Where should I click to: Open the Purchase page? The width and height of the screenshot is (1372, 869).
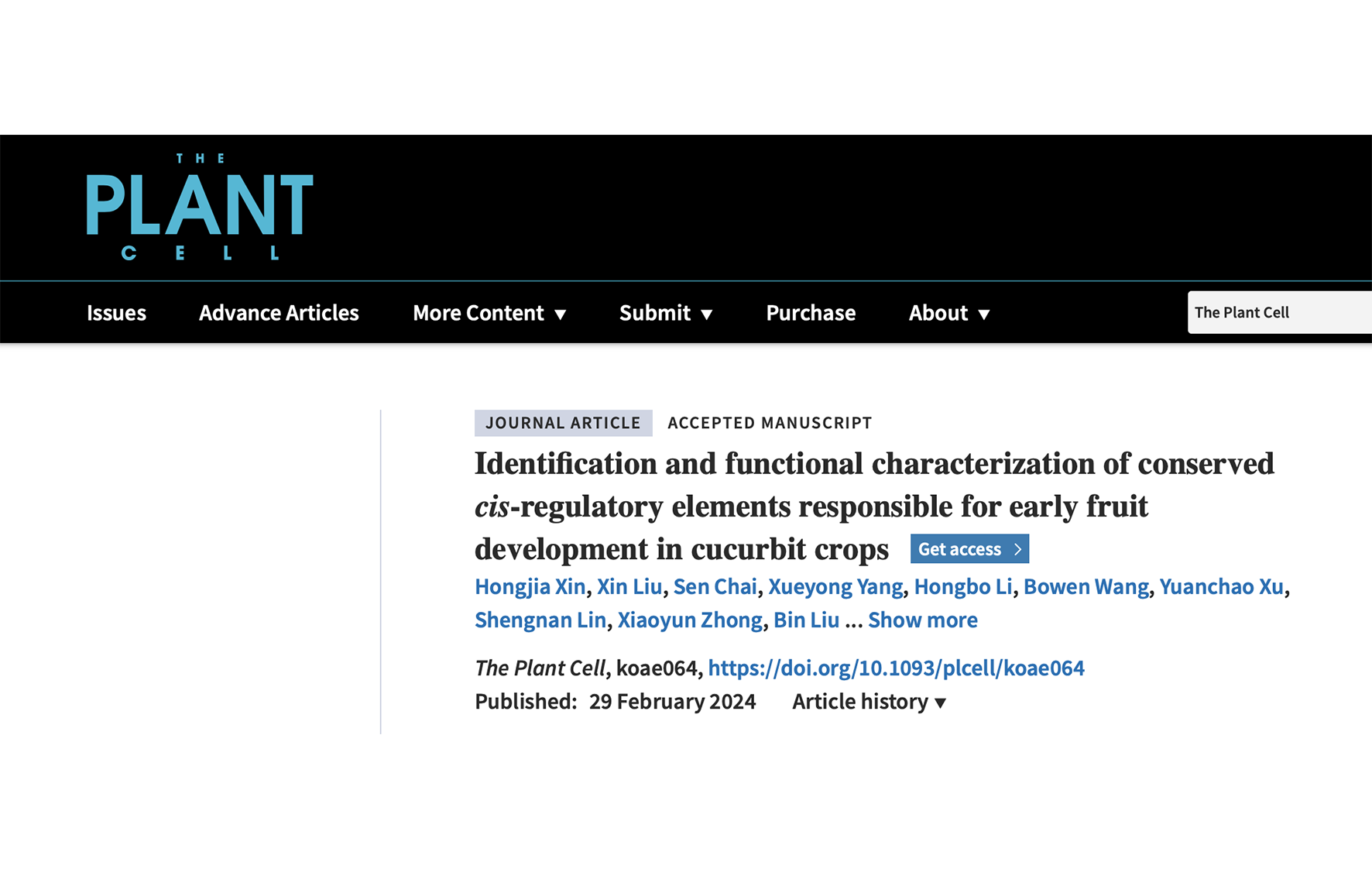(810, 313)
